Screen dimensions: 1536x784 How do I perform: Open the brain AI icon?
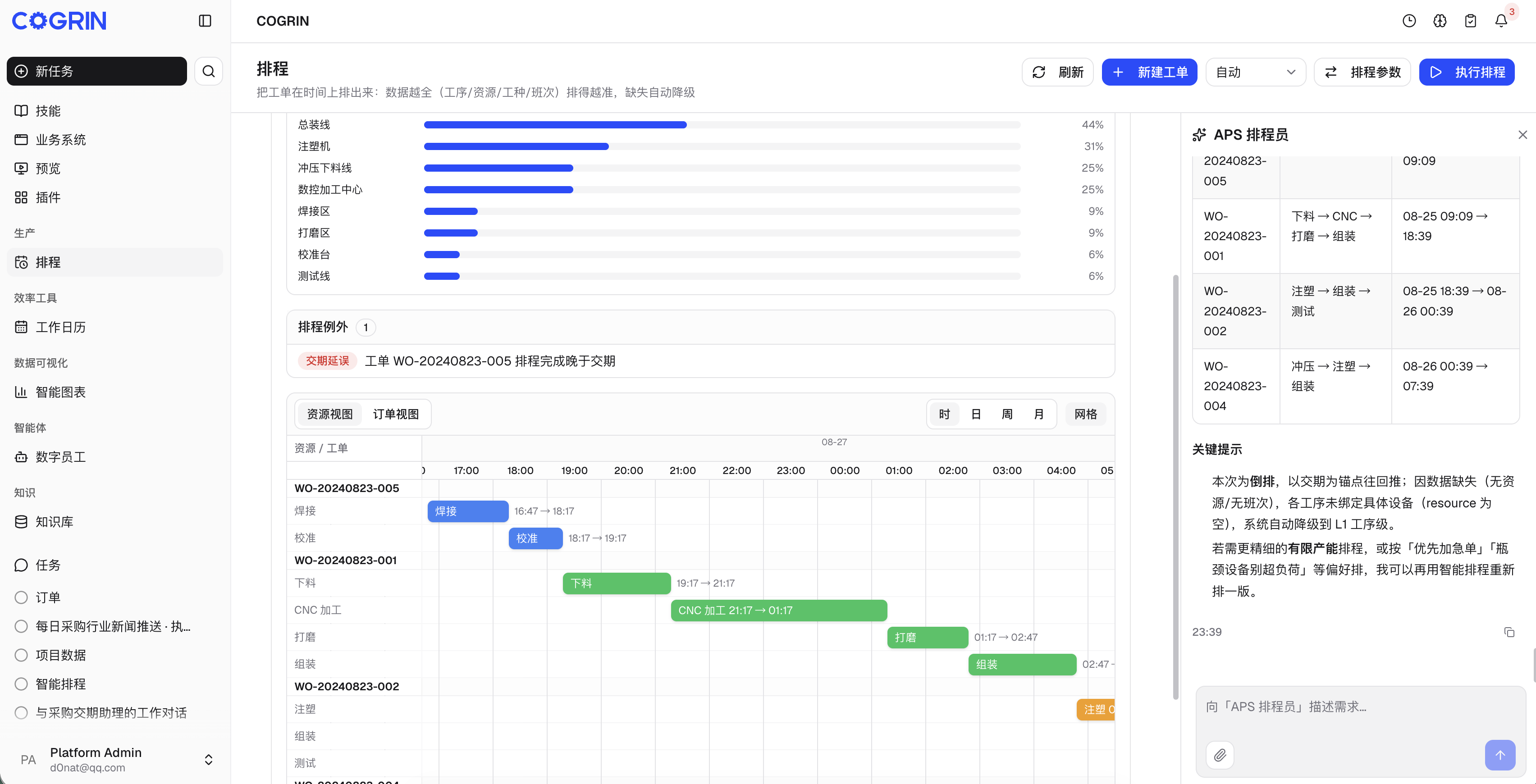tap(1440, 21)
